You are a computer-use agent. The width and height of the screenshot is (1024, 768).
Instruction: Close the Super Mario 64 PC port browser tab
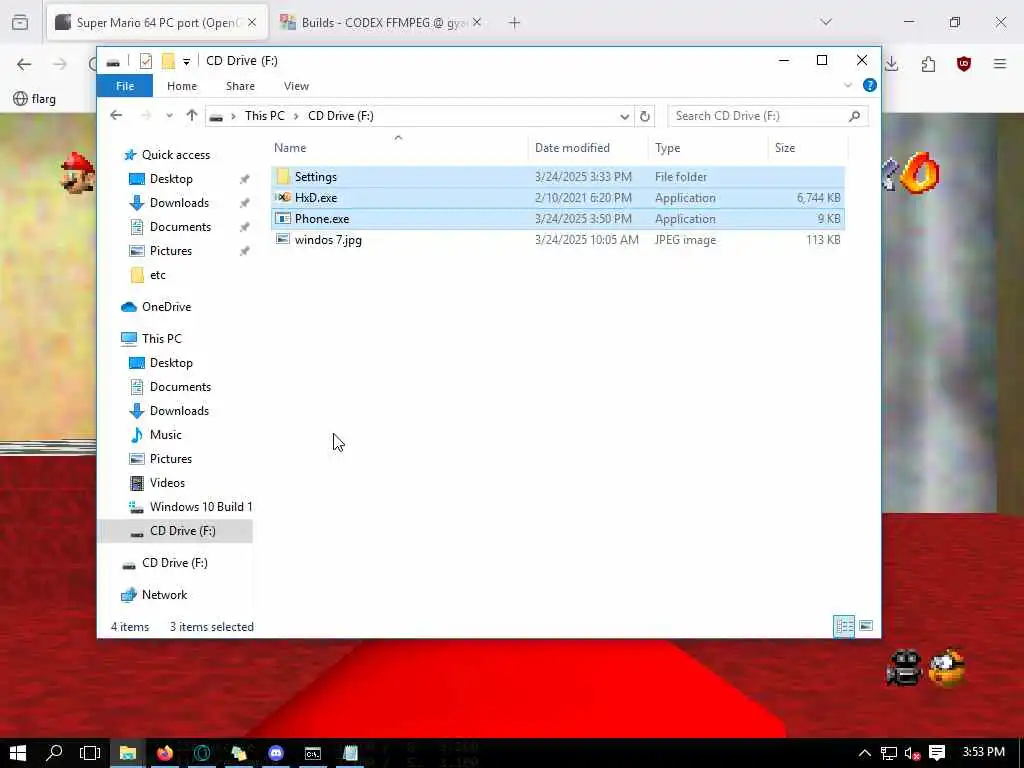pos(252,23)
